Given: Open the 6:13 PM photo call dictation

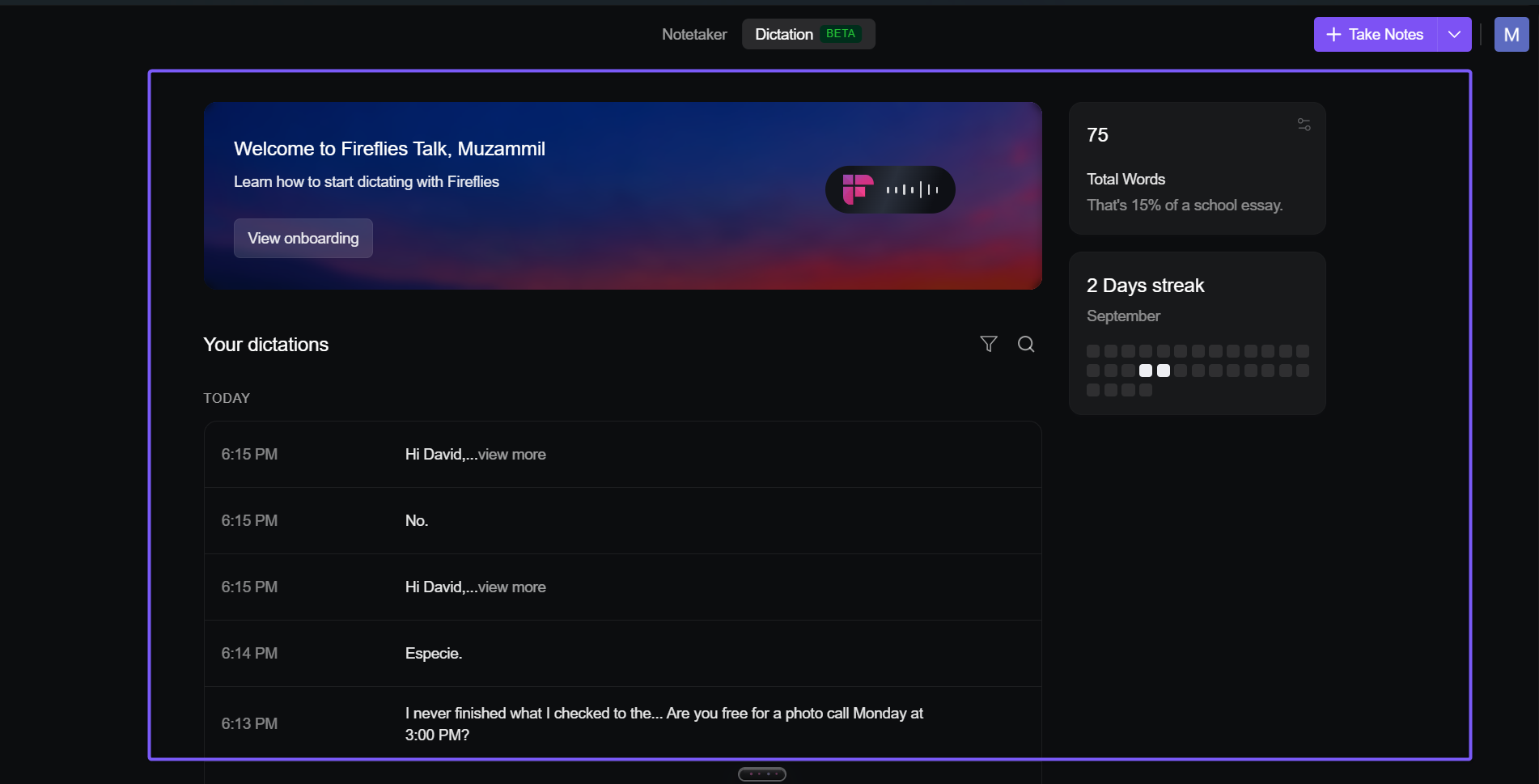Looking at the screenshot, I should (x=622, y=723).
